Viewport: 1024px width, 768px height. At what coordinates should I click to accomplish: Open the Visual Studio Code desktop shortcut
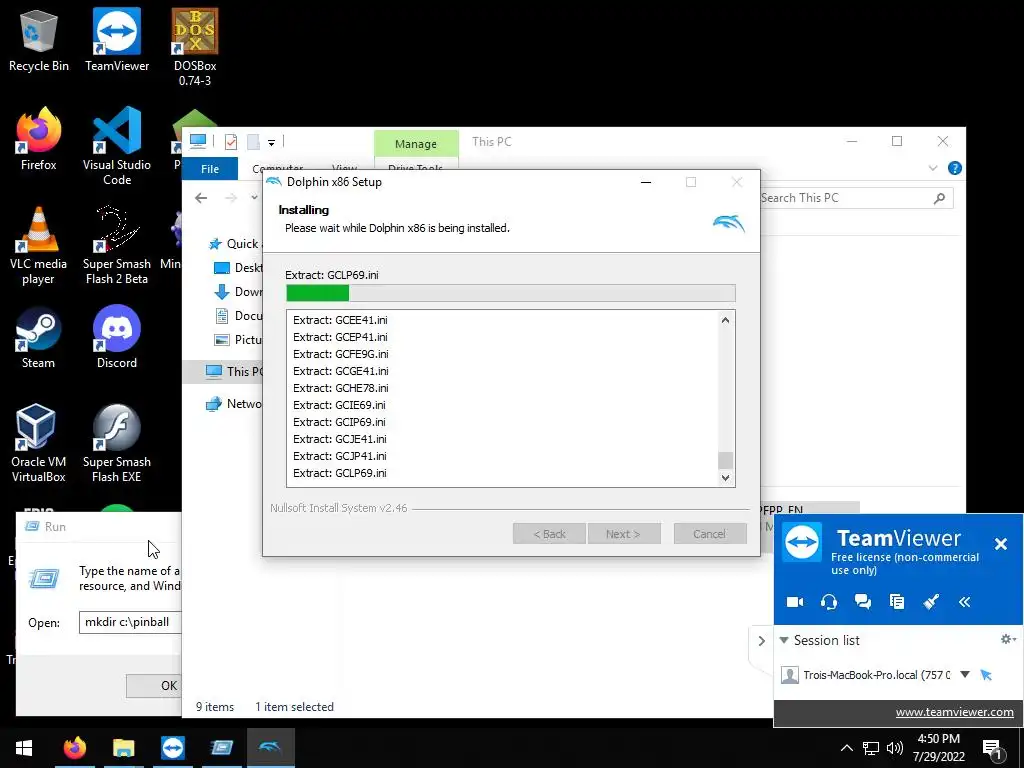117,146
